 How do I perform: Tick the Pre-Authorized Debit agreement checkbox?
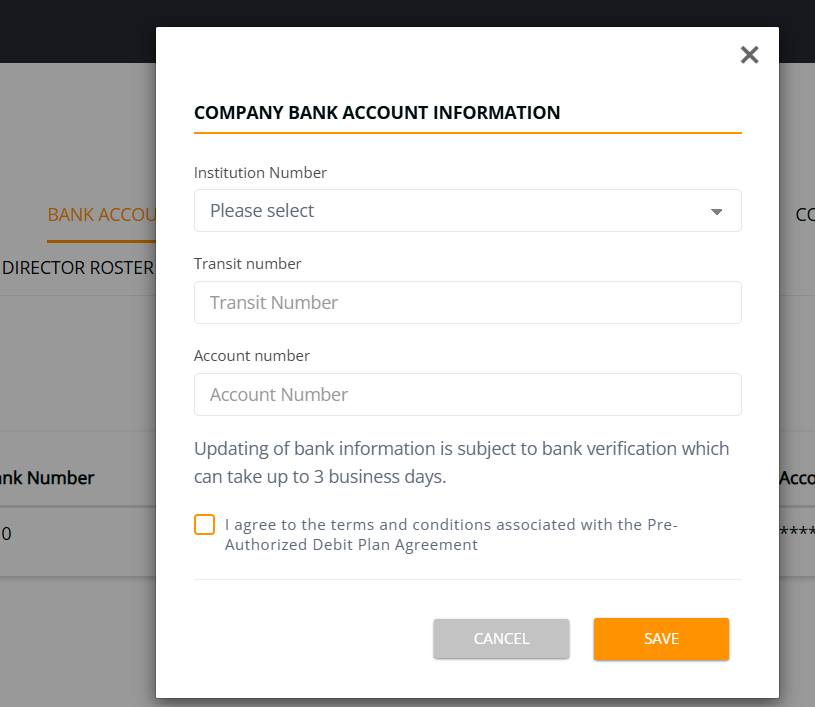click(x=204, y=525)
